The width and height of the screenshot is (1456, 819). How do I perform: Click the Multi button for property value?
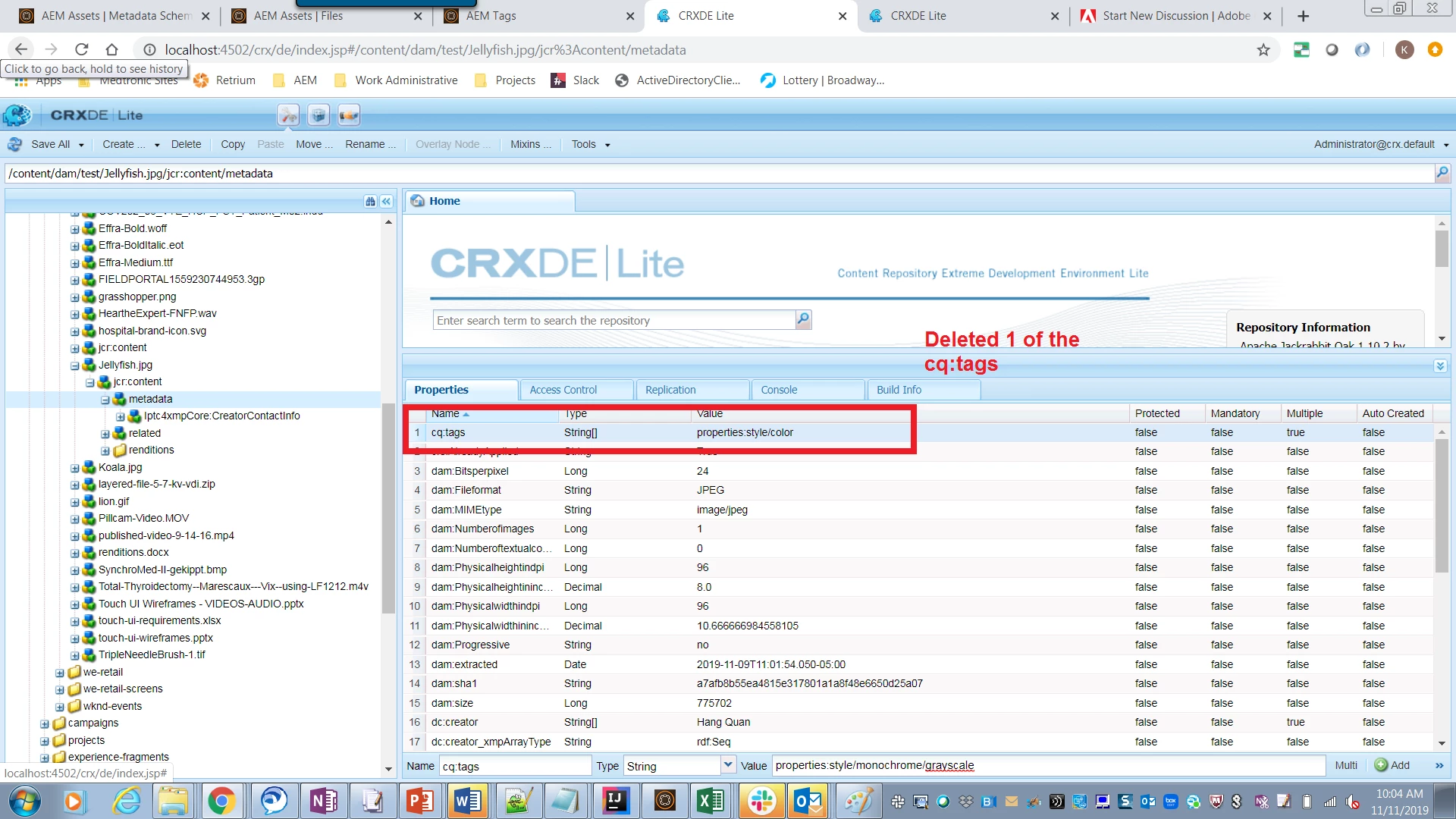(x=1346, y=766)
